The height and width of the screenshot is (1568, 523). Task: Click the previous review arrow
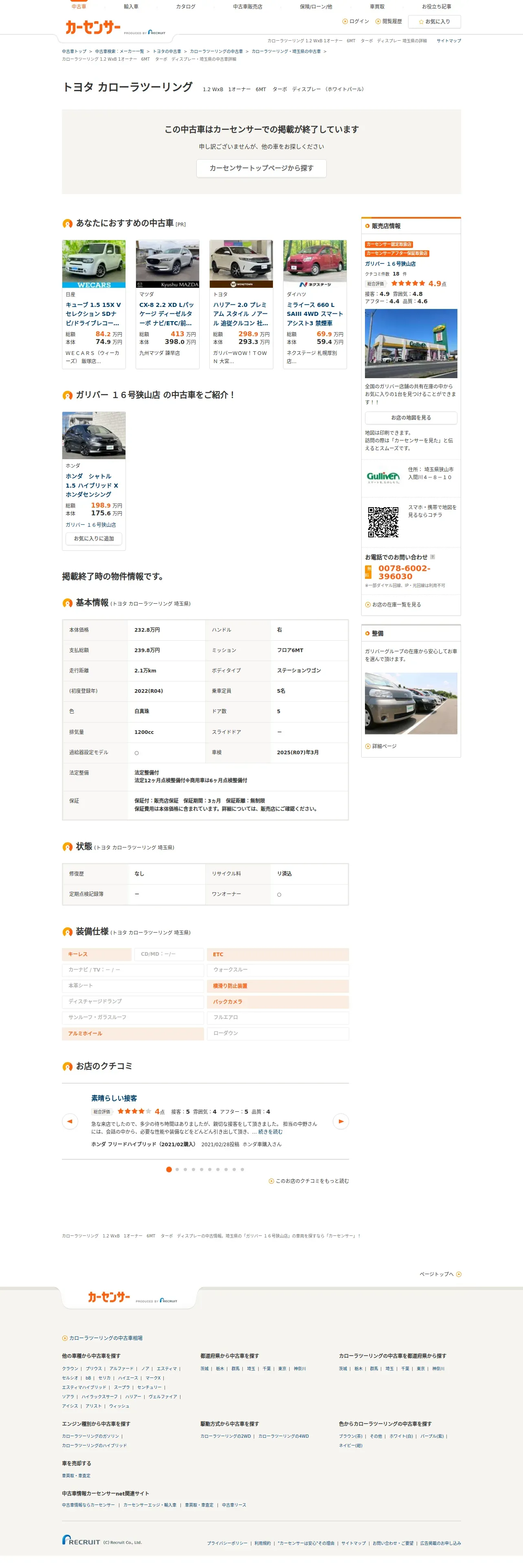[70, 1121]
